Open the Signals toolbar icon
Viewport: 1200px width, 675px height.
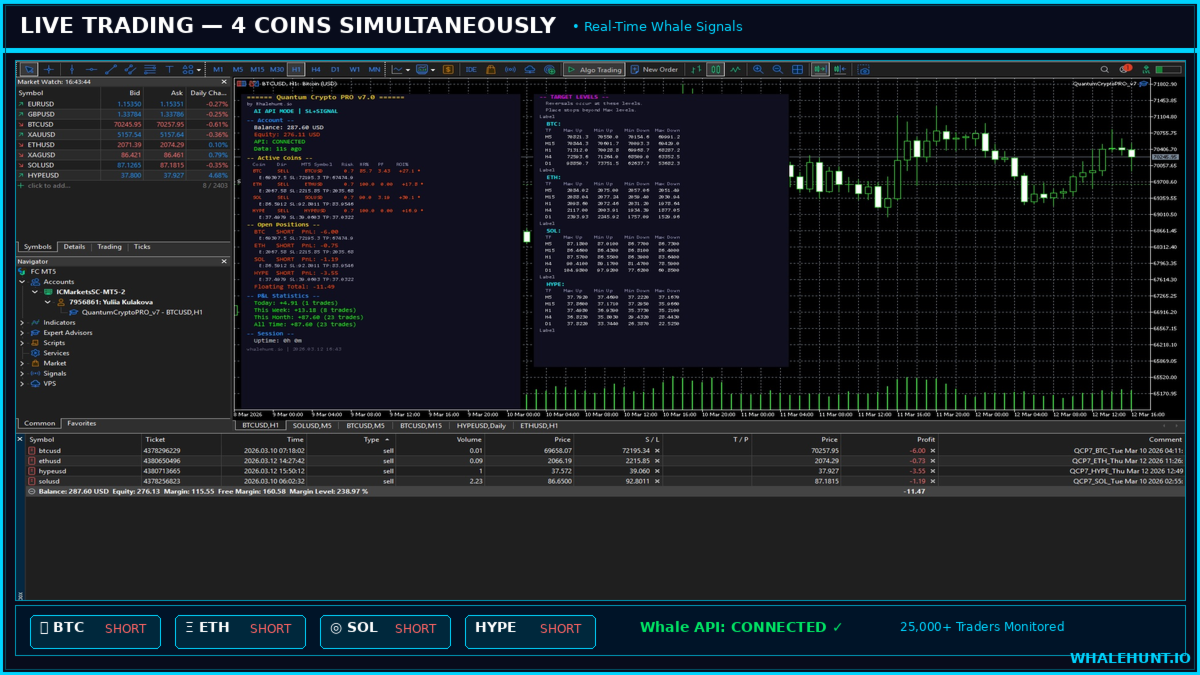pyautogui.click(x=510, y=69)
